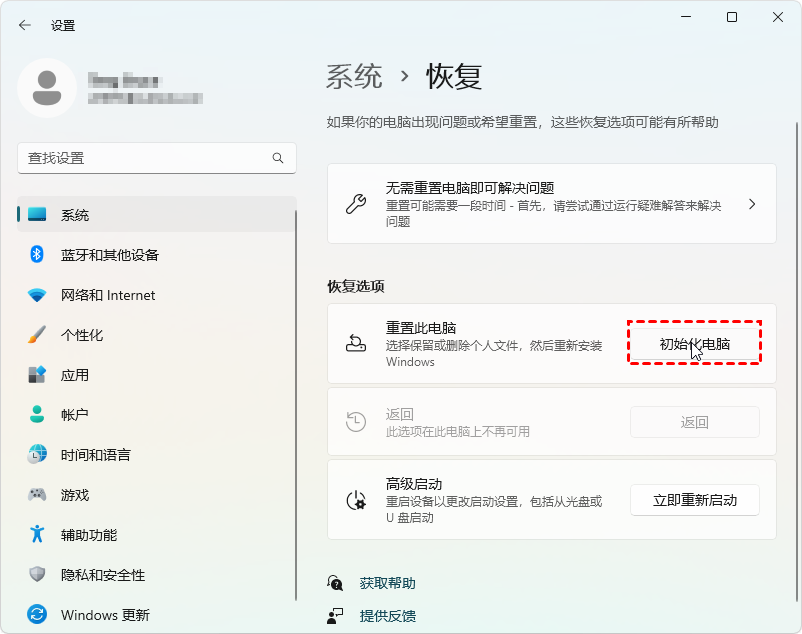
Task: Click the 帐户 person icon
Action: pos(37,414)
